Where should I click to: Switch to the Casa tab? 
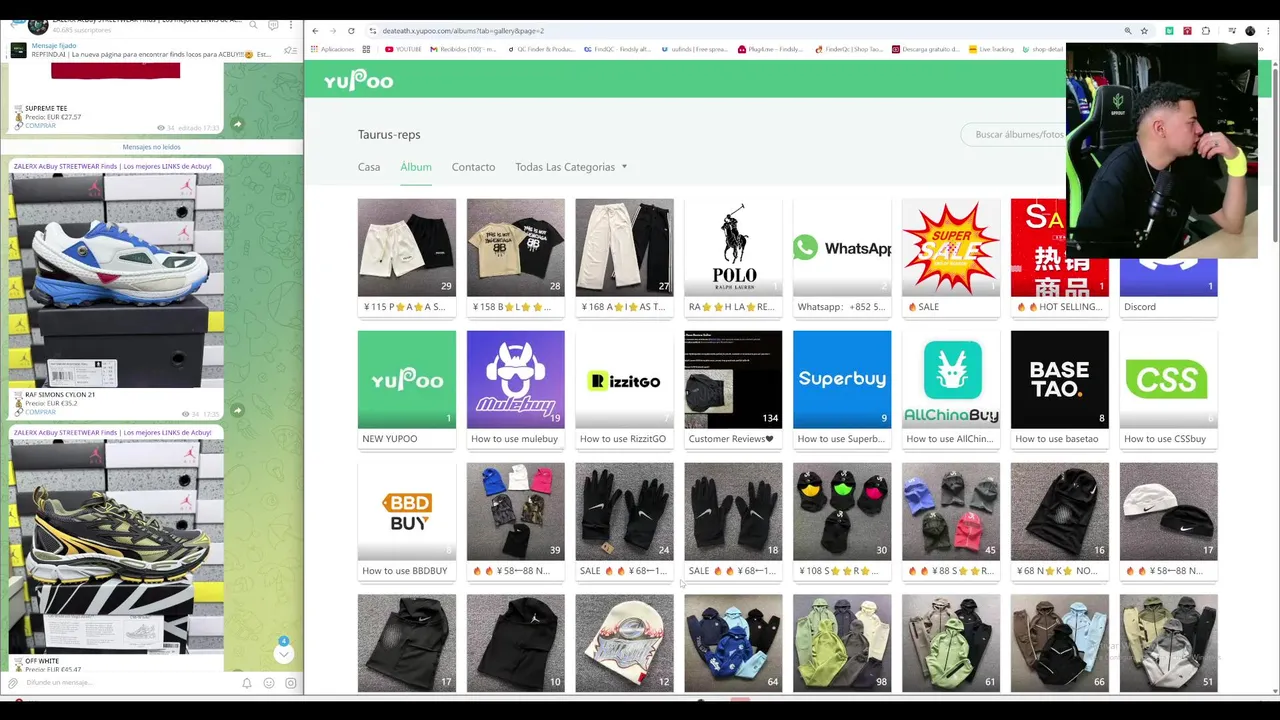point(369,167)
